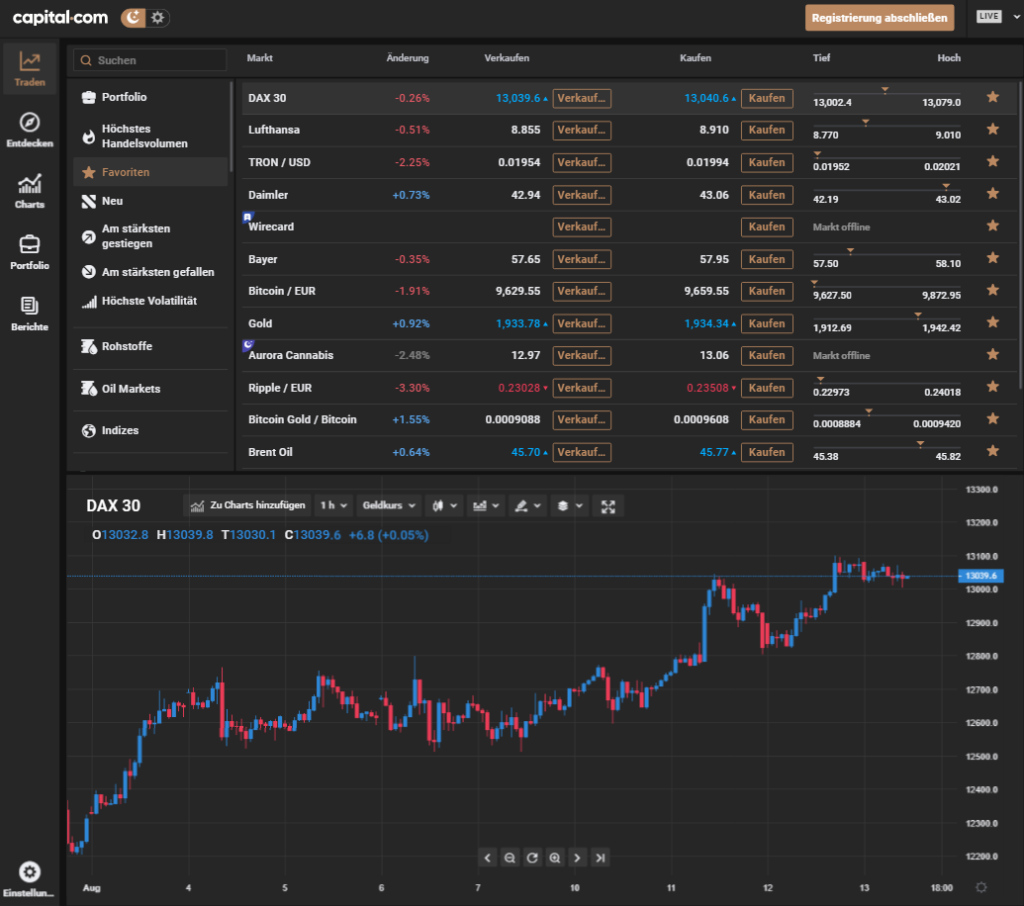Open the Entdecken compass icon in sidebar
The image size is (1024, 906).
pyautogui.click(x=29, y=130)
